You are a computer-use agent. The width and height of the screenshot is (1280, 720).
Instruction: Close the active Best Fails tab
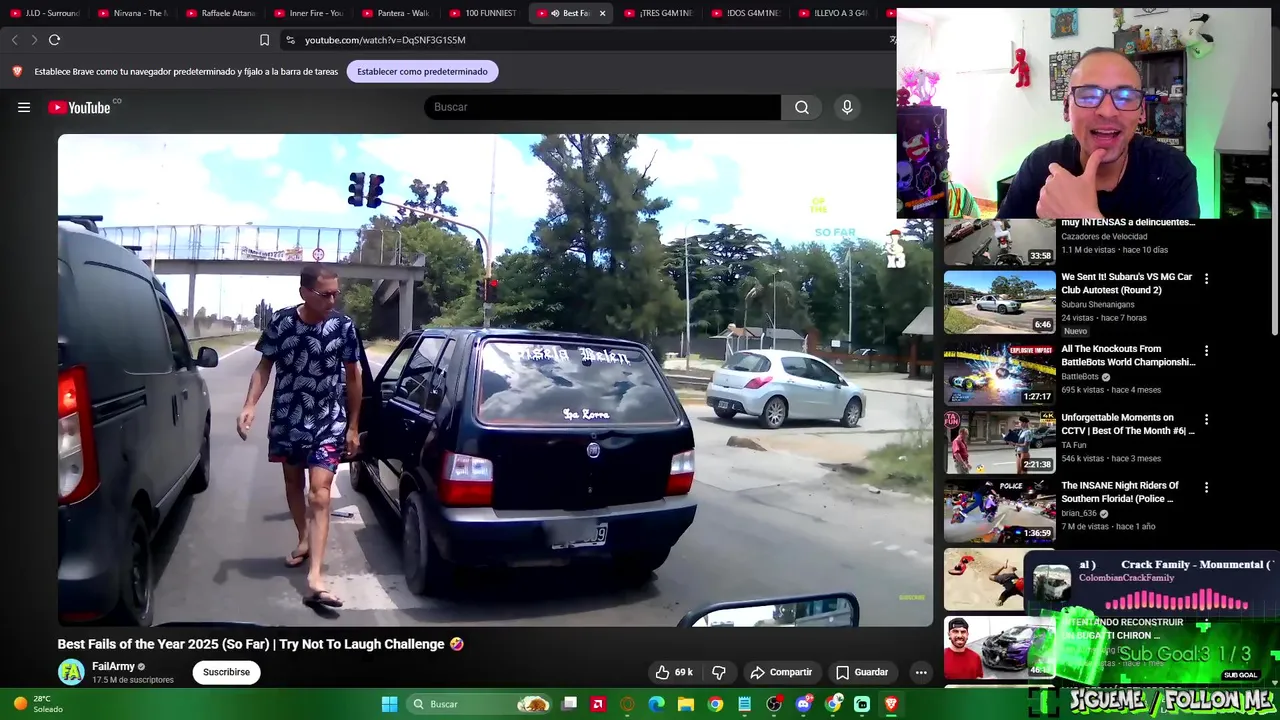602,13
